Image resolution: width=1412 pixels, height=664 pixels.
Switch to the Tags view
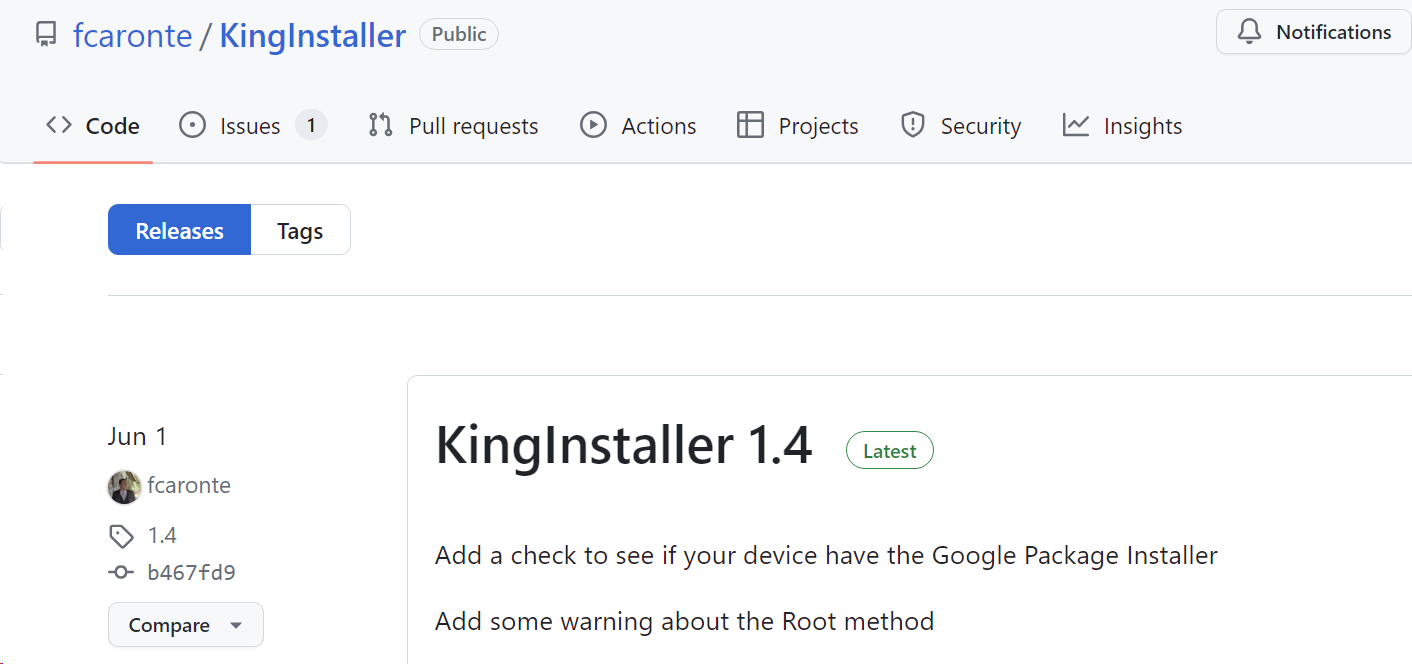300,230
